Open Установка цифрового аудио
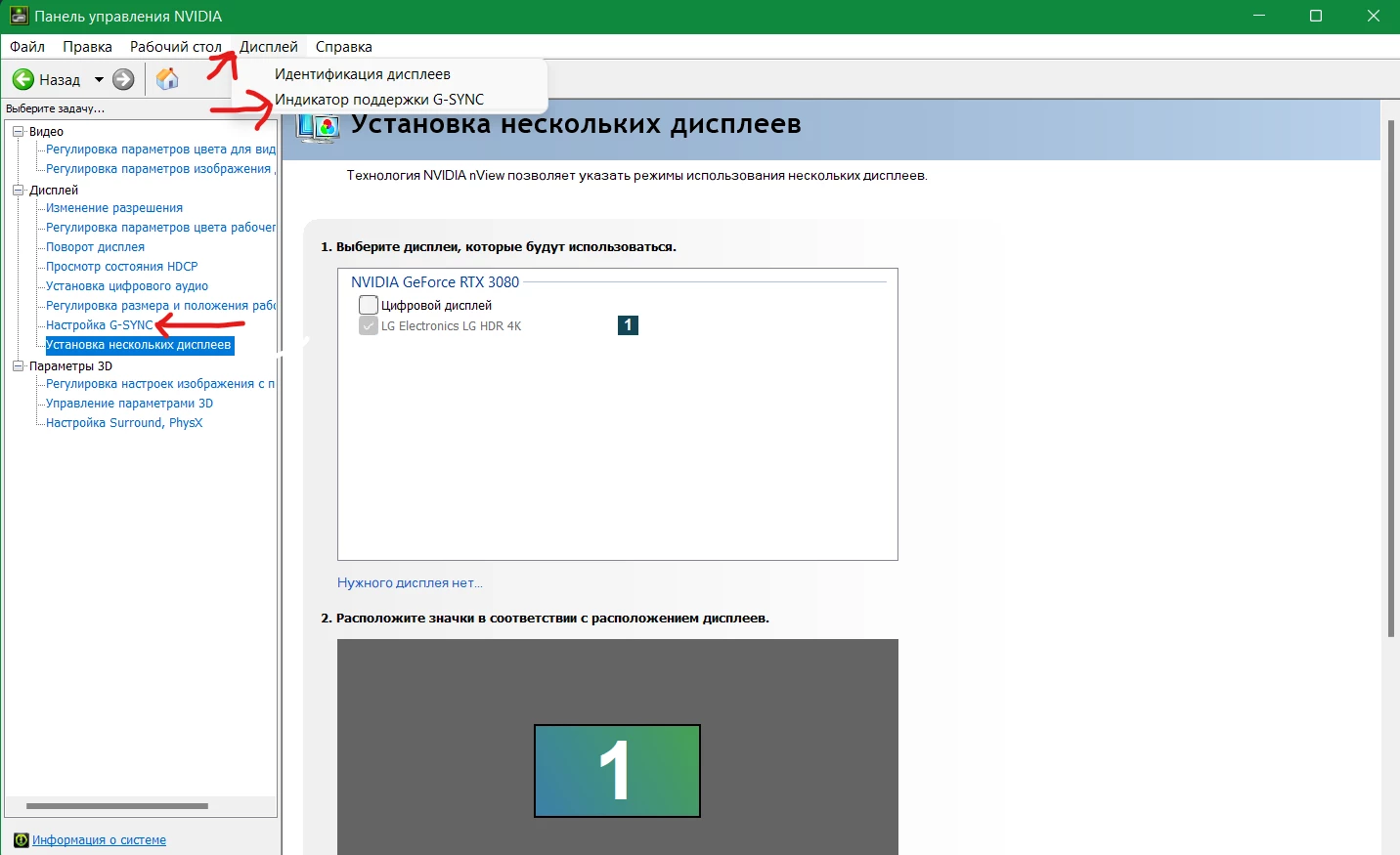1400x855 pixels. [x=127, y=286]
